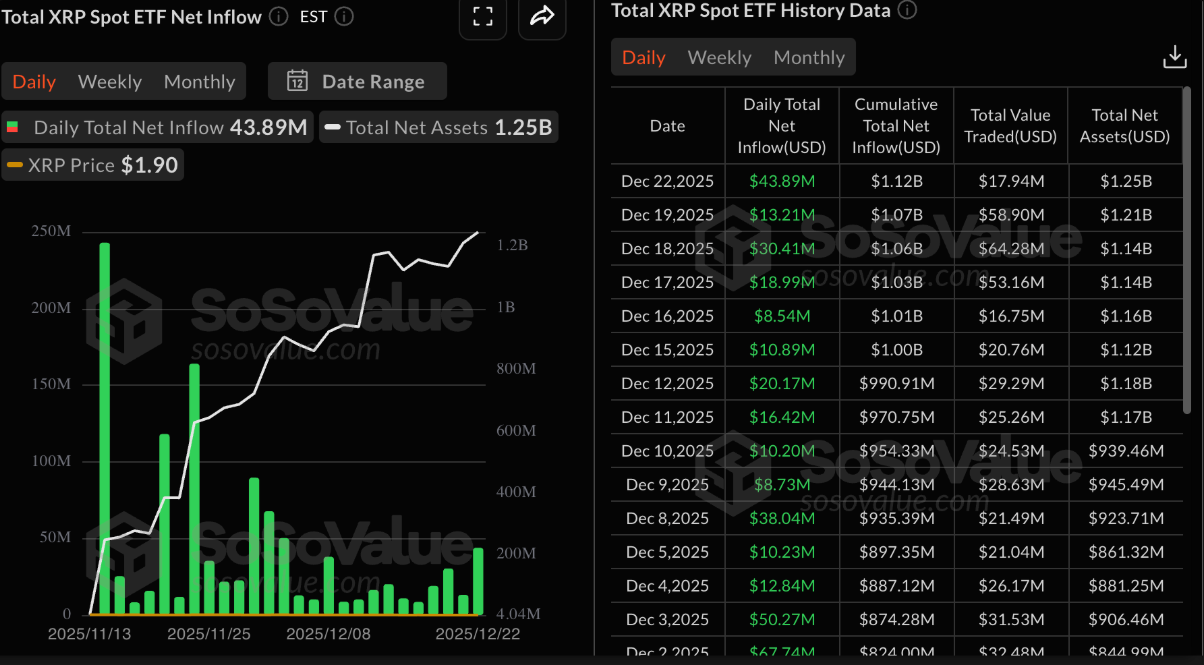Click the info icon beside chart title
Image resolution: width=1204 pixels, height=665 pixels.
point(277,16)
